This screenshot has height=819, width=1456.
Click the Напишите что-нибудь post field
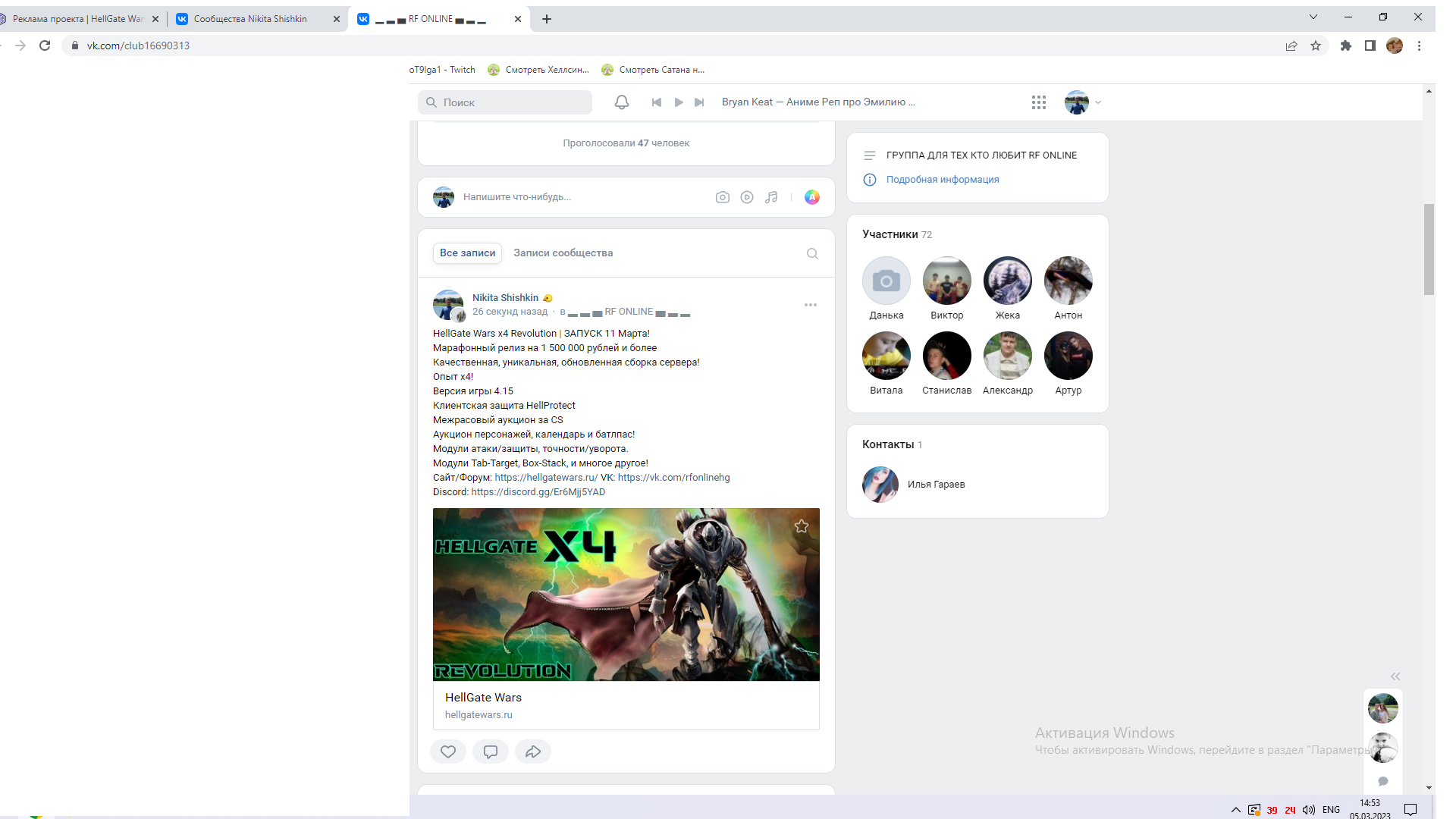tap(517, 197)
